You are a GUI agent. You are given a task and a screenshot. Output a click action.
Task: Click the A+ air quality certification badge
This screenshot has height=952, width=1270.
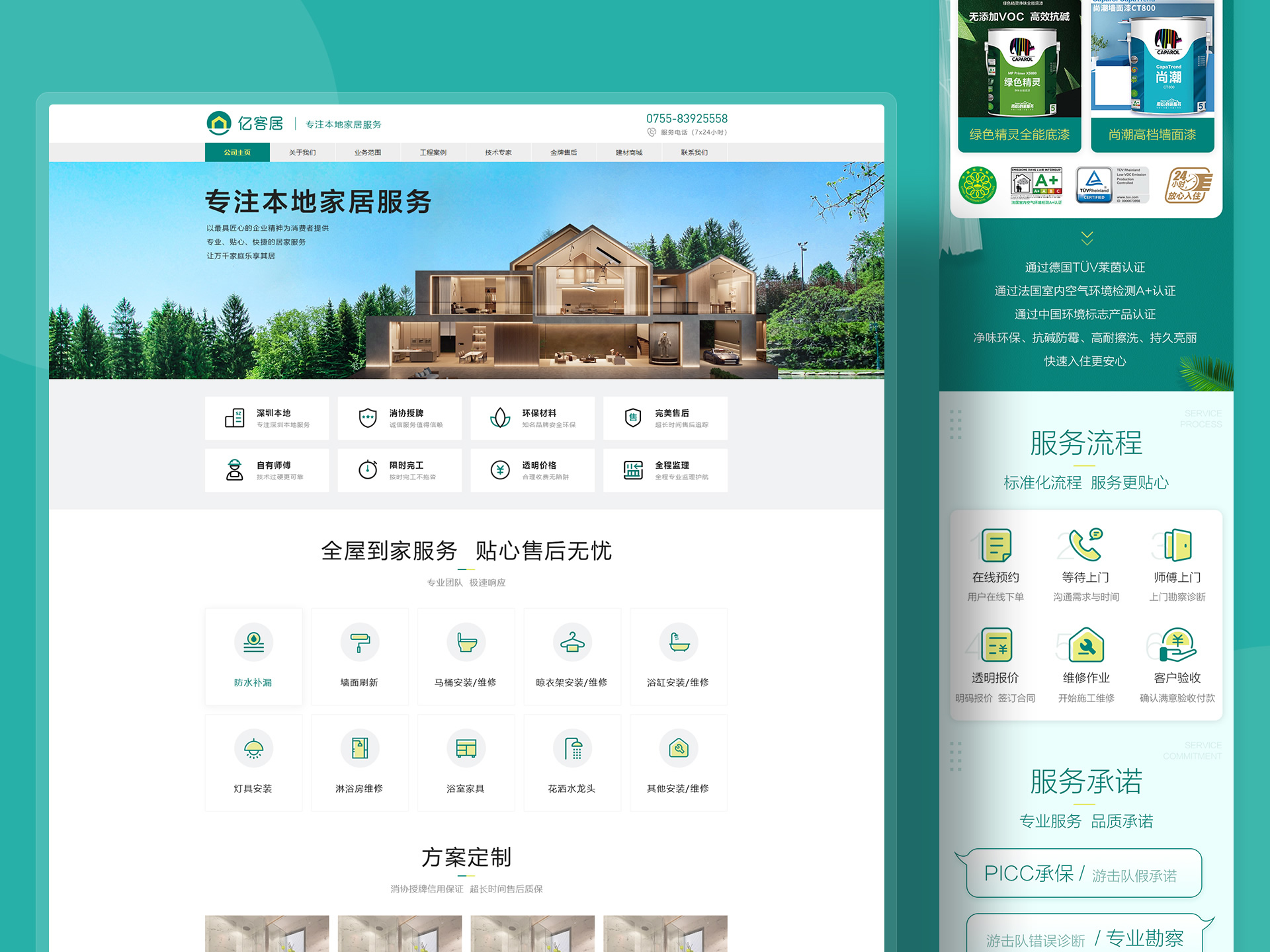[x=1037, y=186]
